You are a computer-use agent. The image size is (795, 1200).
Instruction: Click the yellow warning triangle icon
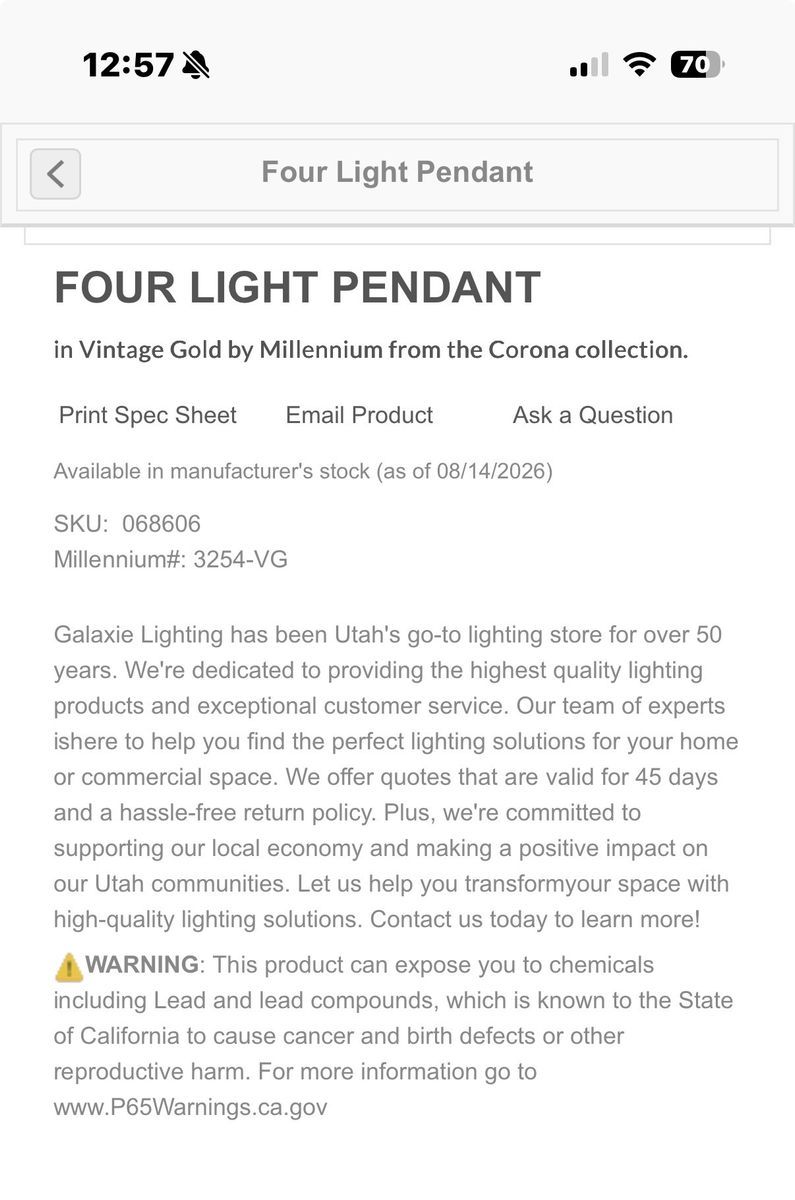(68, 966)
